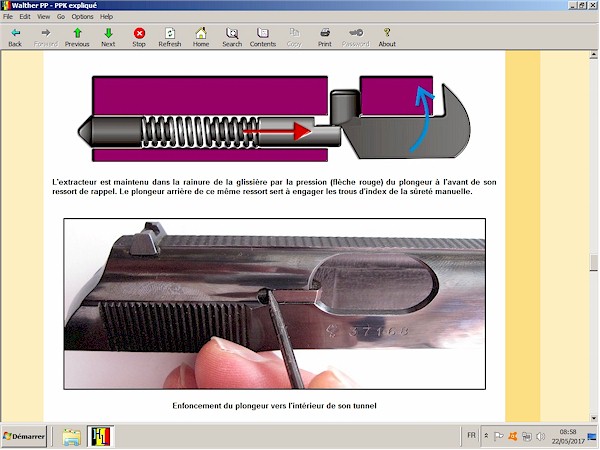
Task: Expand hidden tray icons chevron
Action: click(486, 436)
